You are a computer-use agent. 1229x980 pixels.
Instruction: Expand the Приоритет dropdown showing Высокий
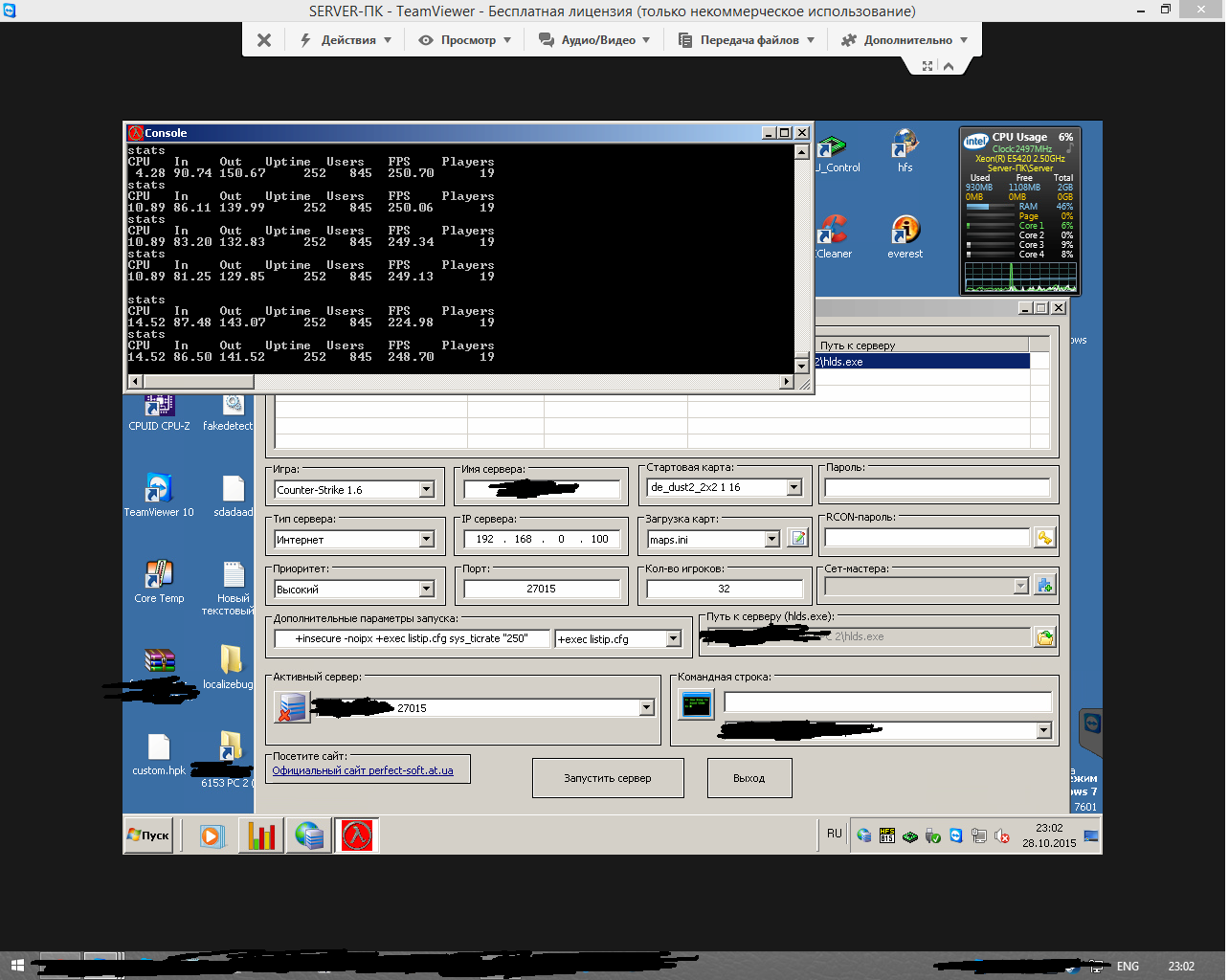click(427, 589)
